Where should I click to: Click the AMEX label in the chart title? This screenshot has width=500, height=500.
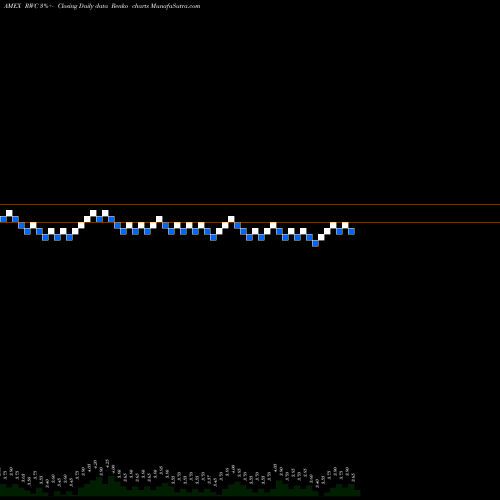pos(12,6)
